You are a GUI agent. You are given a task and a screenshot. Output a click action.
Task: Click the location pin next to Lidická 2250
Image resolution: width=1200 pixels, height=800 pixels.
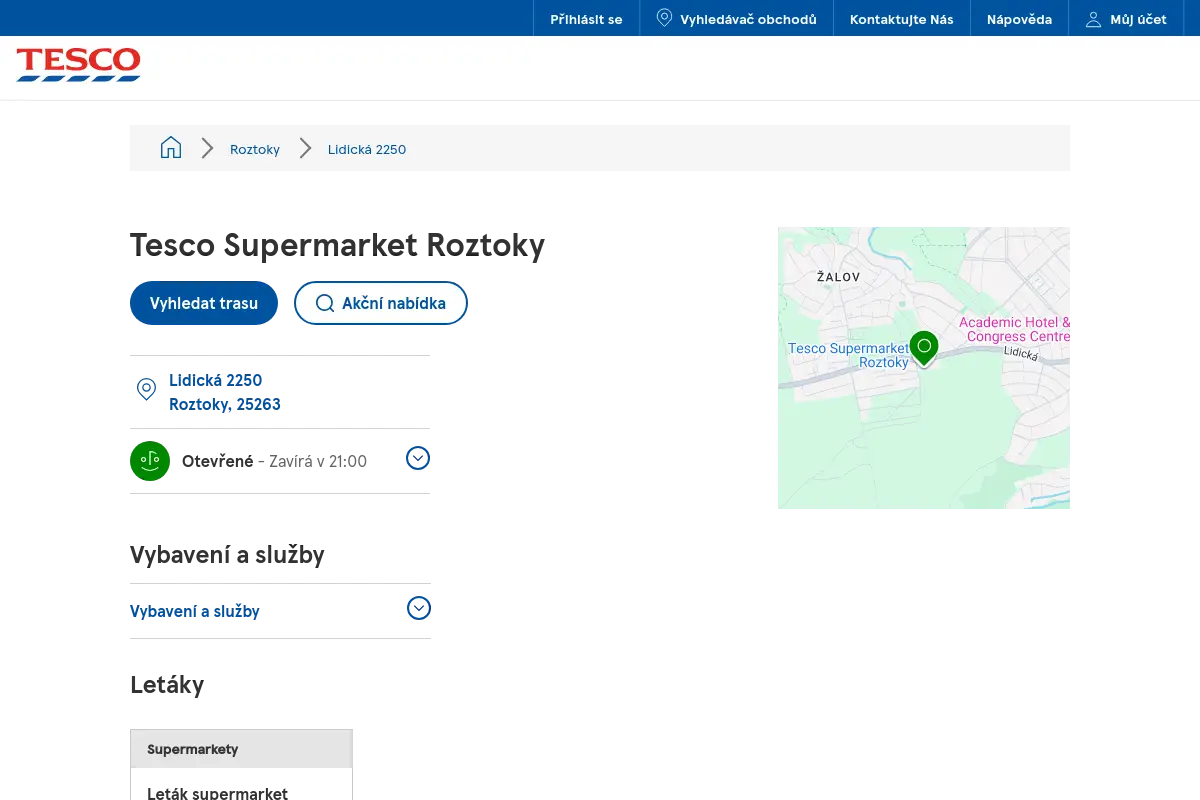pyautogui.click(x=146, y=390)
